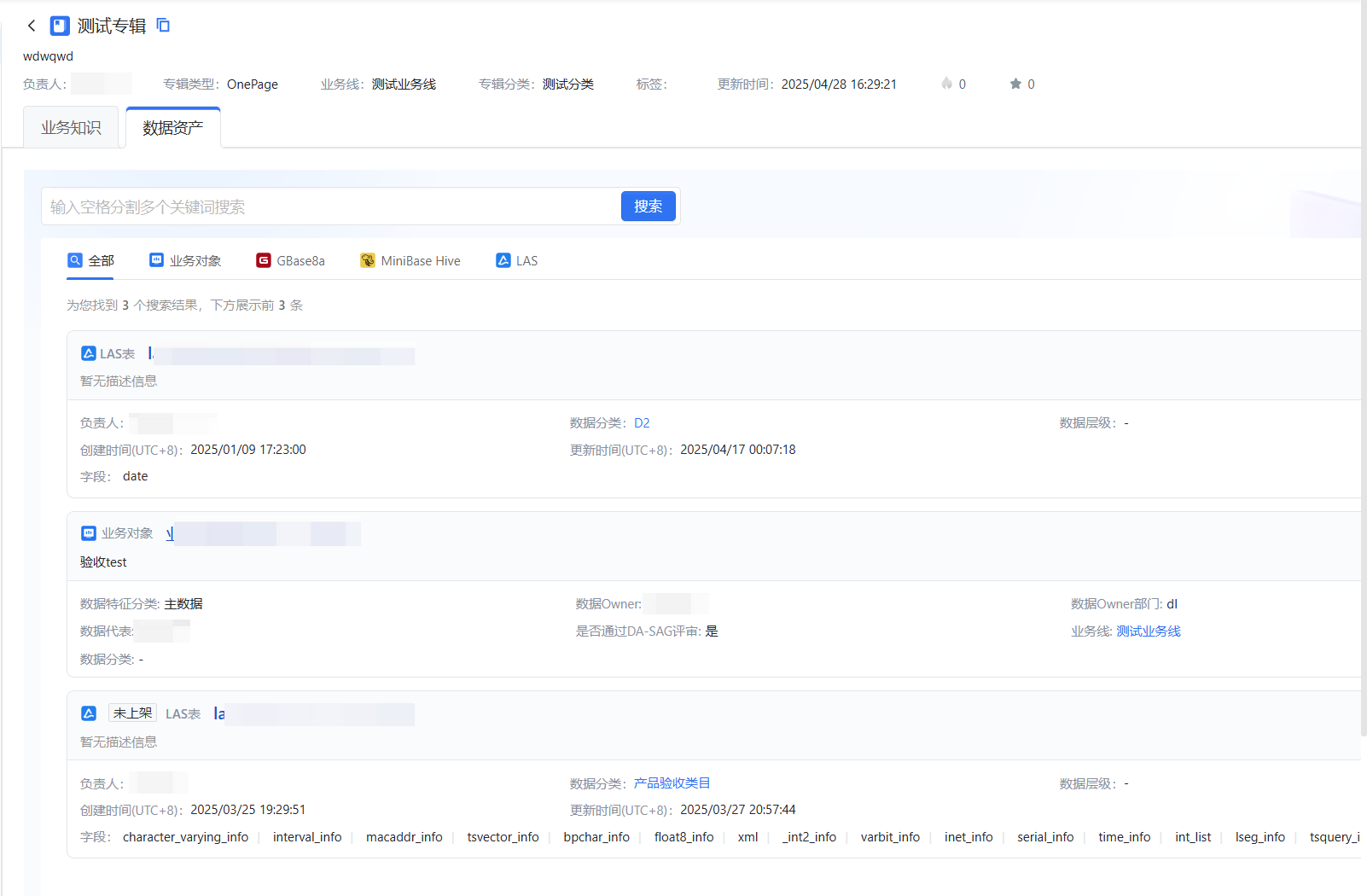This screenshot has width=1367, height=896.
Task: Click LAS icon in third result card
Action: [89, 713]
